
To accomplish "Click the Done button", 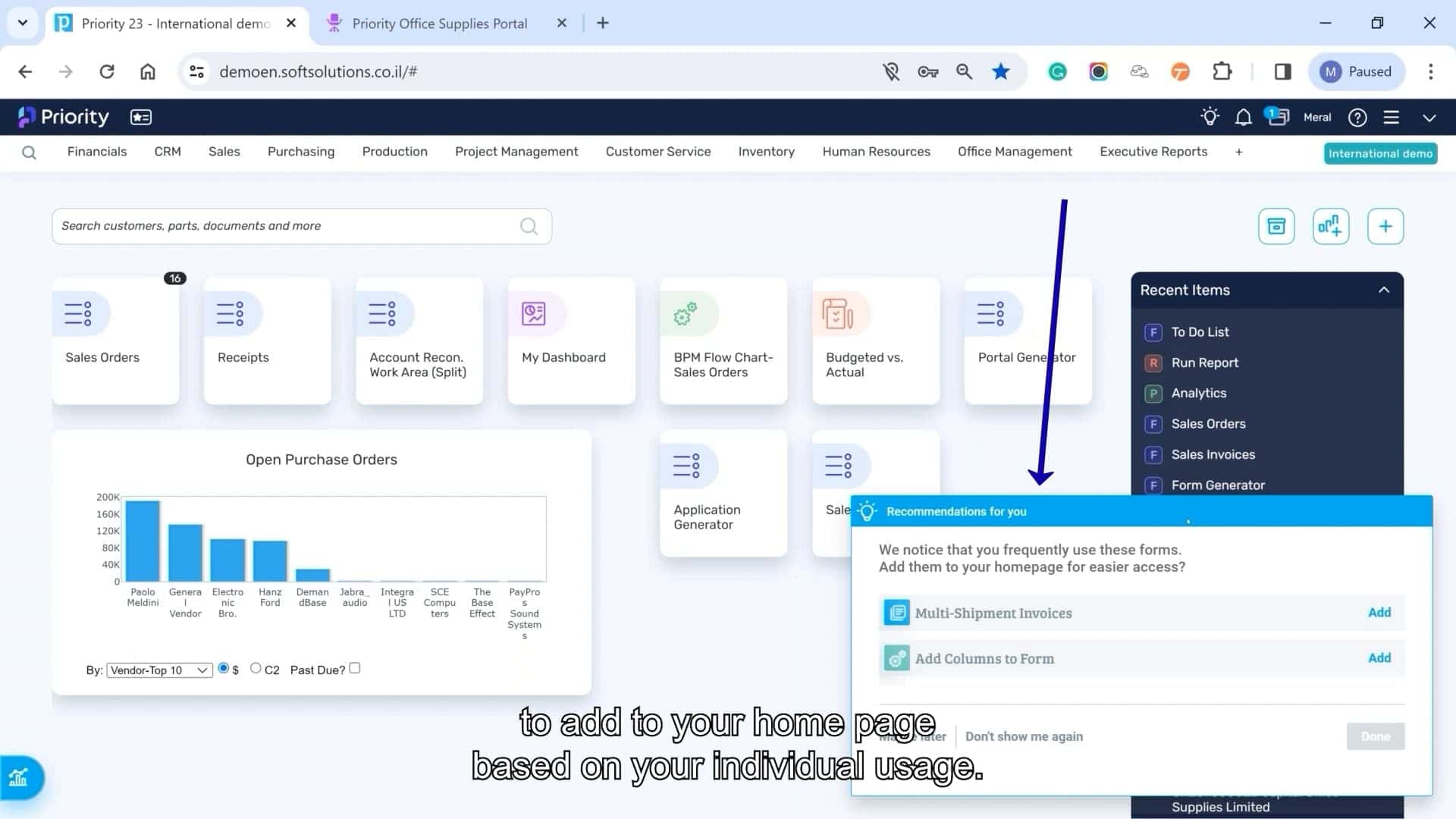I will (x=1376, y=736).
